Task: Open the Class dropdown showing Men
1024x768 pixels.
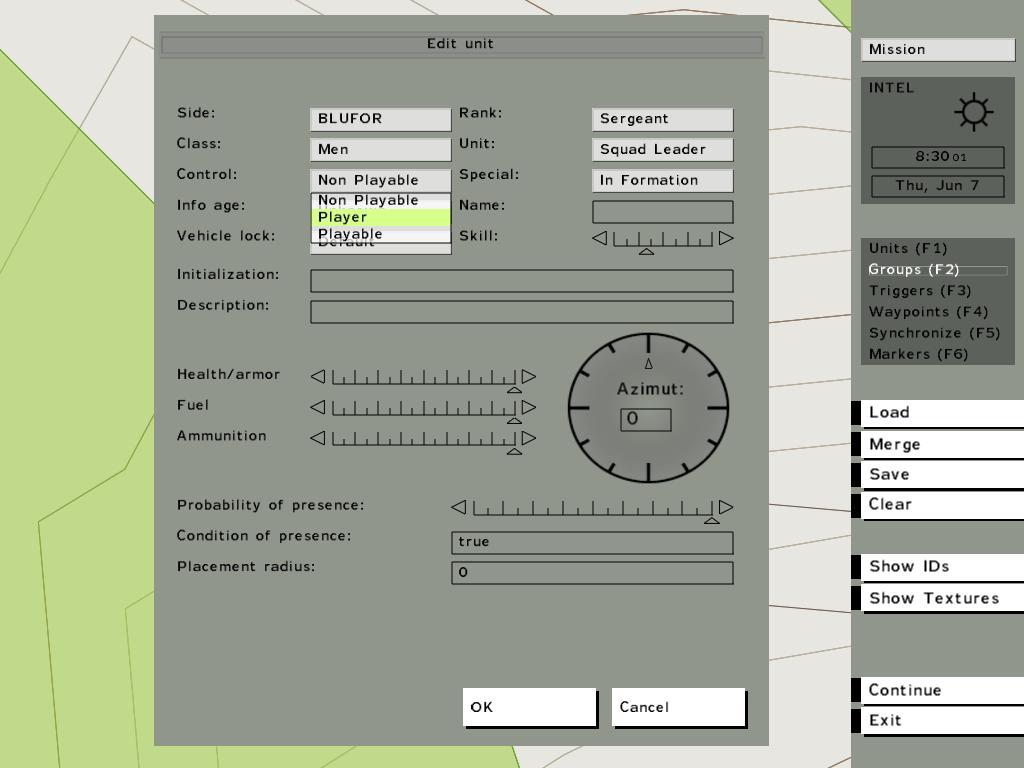Action: point(381,150)
